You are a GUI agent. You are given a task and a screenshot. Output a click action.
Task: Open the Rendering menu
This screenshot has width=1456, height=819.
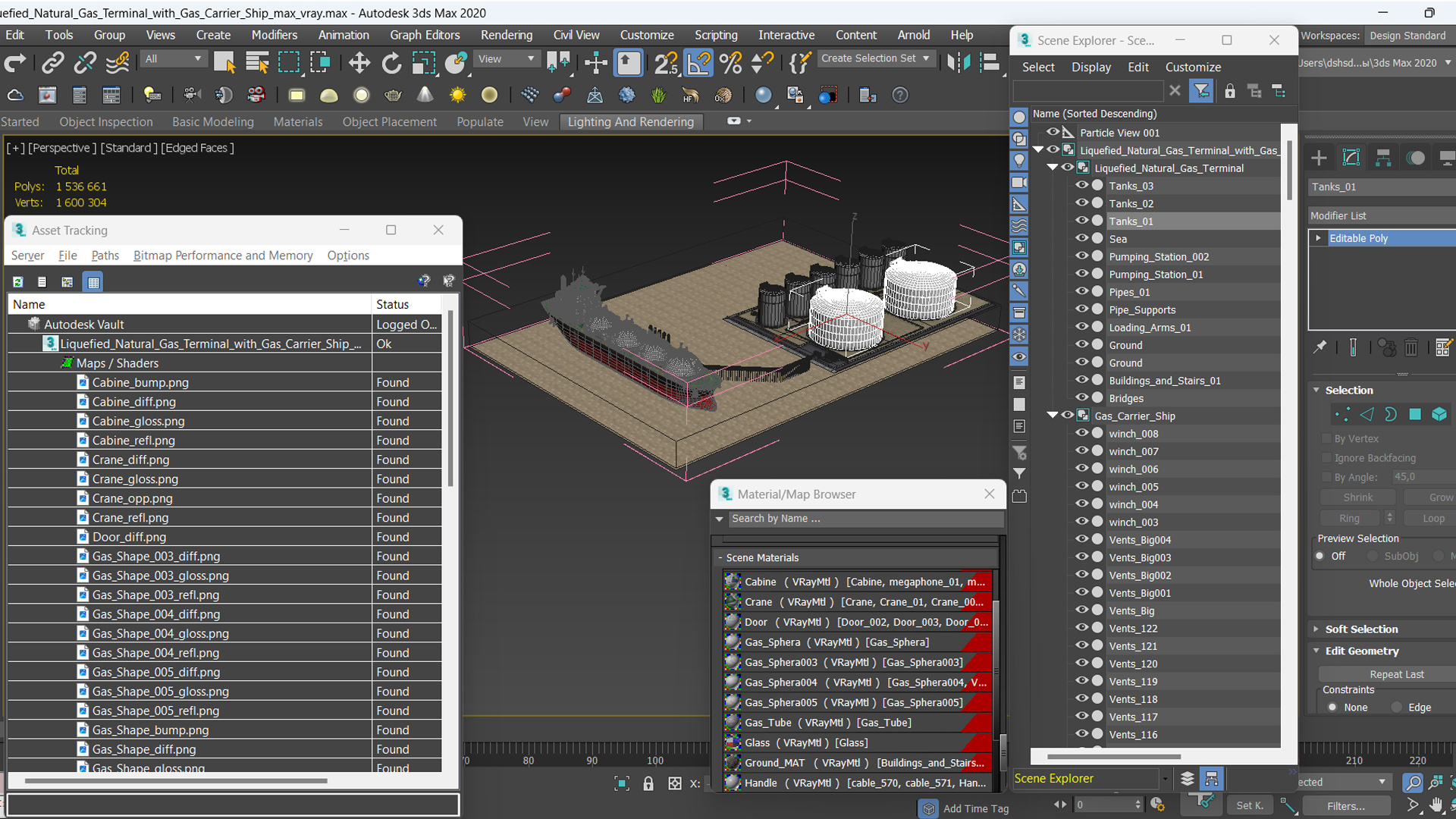click(x=506, y=35)
